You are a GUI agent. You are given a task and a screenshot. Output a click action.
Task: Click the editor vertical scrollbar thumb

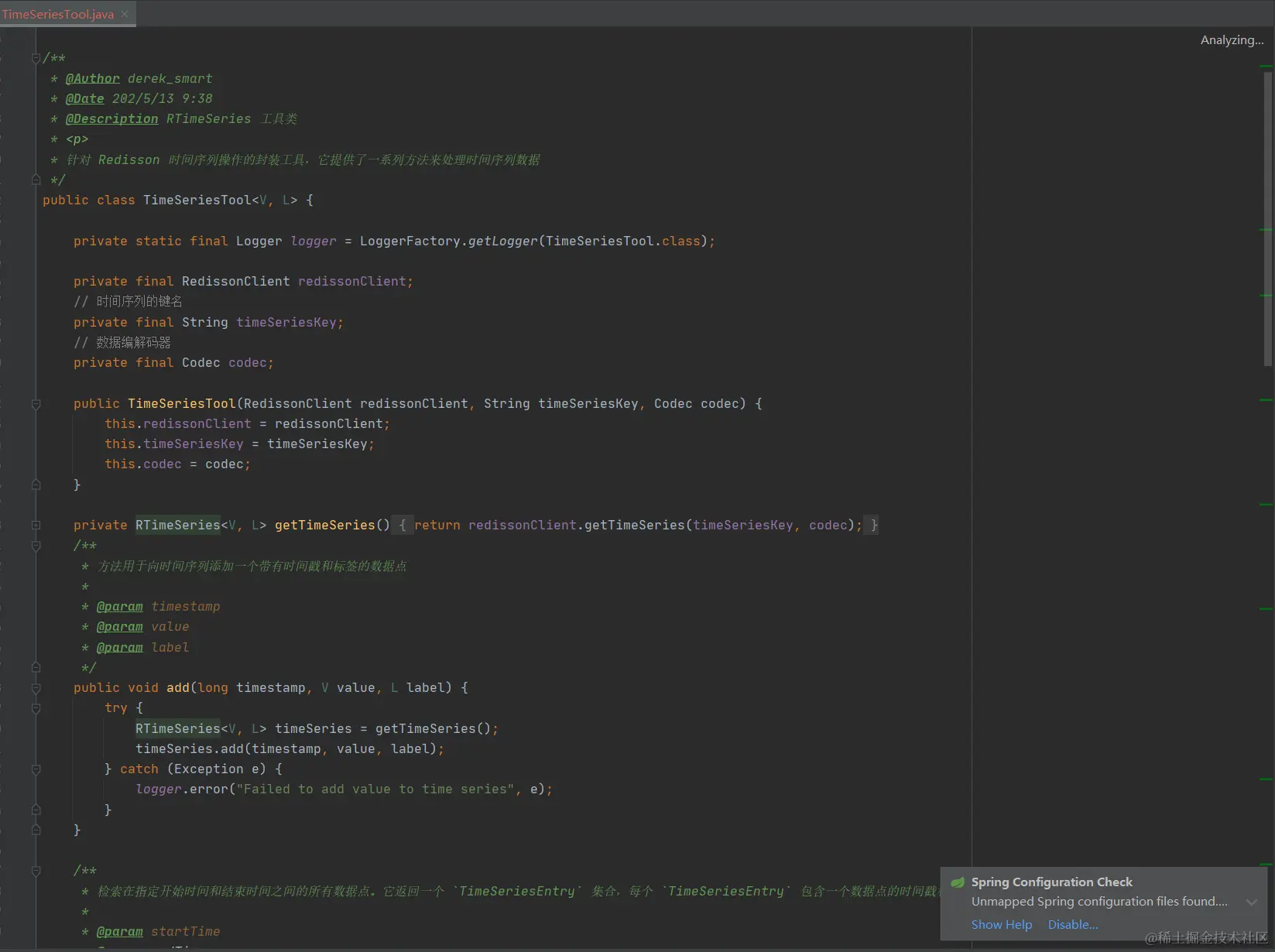[x=1267, y=219]
